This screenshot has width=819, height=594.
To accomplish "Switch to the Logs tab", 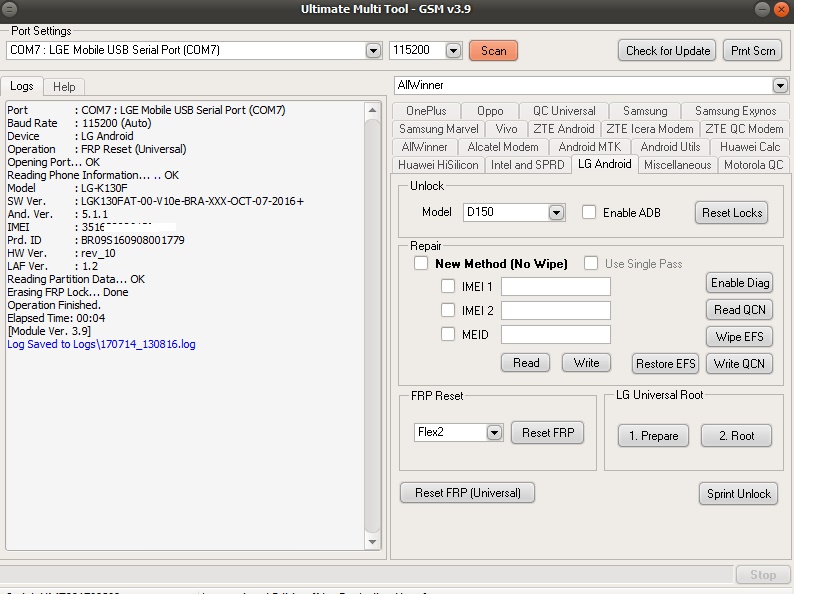I will (21, 86).
